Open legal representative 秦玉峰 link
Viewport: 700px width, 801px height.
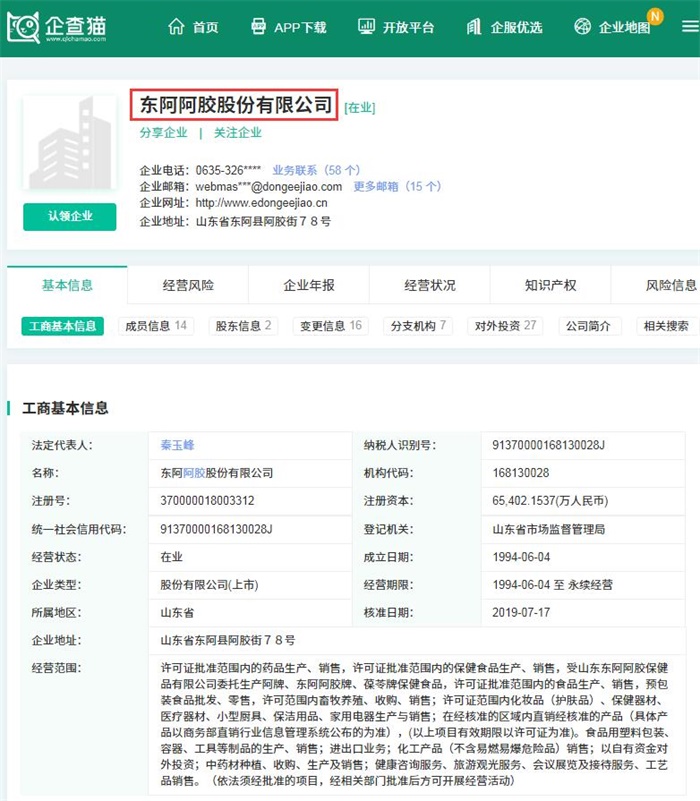coord(177,445)
